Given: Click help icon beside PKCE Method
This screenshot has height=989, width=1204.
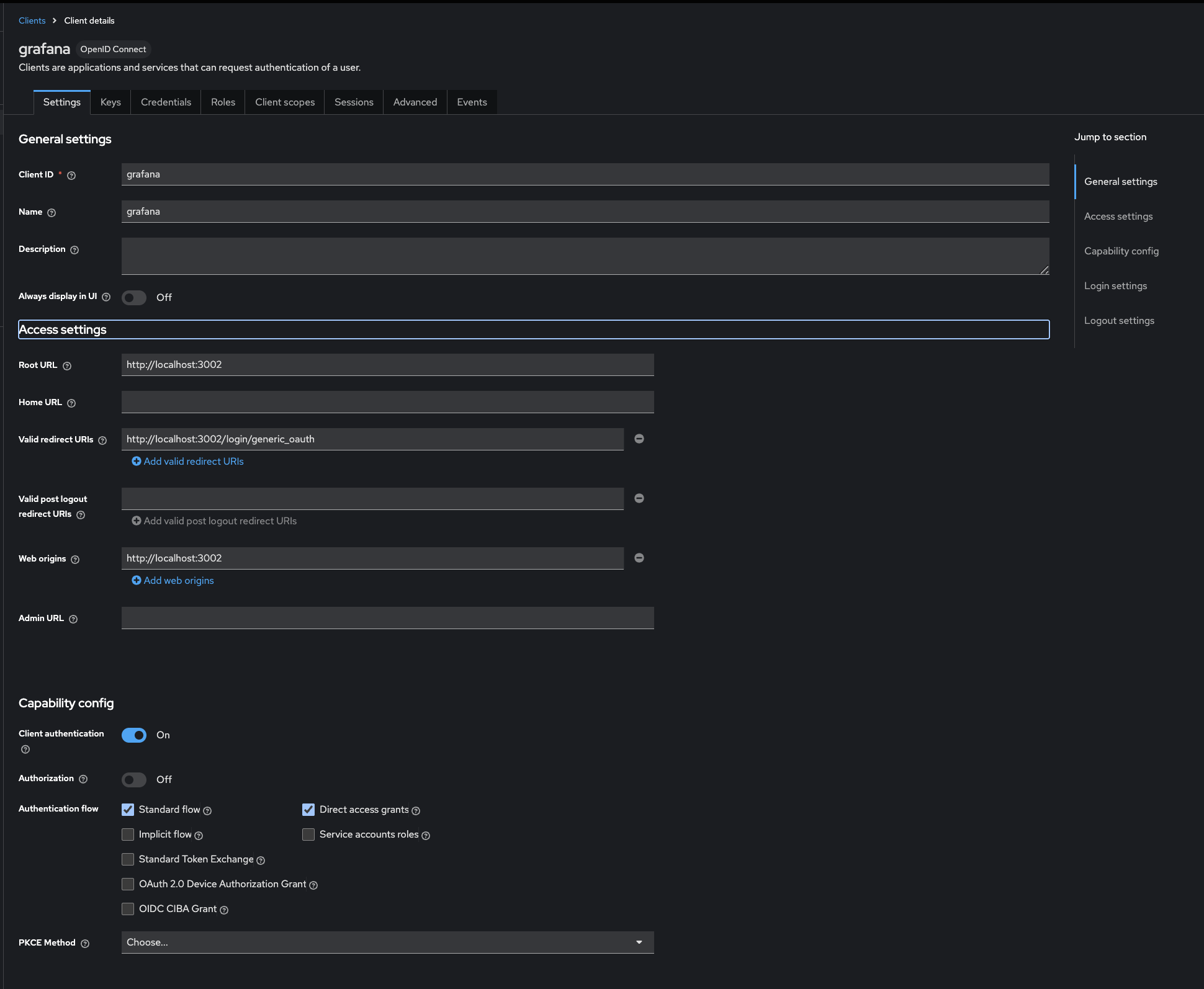Looking at the screenshot, I should tap(85, 944).
